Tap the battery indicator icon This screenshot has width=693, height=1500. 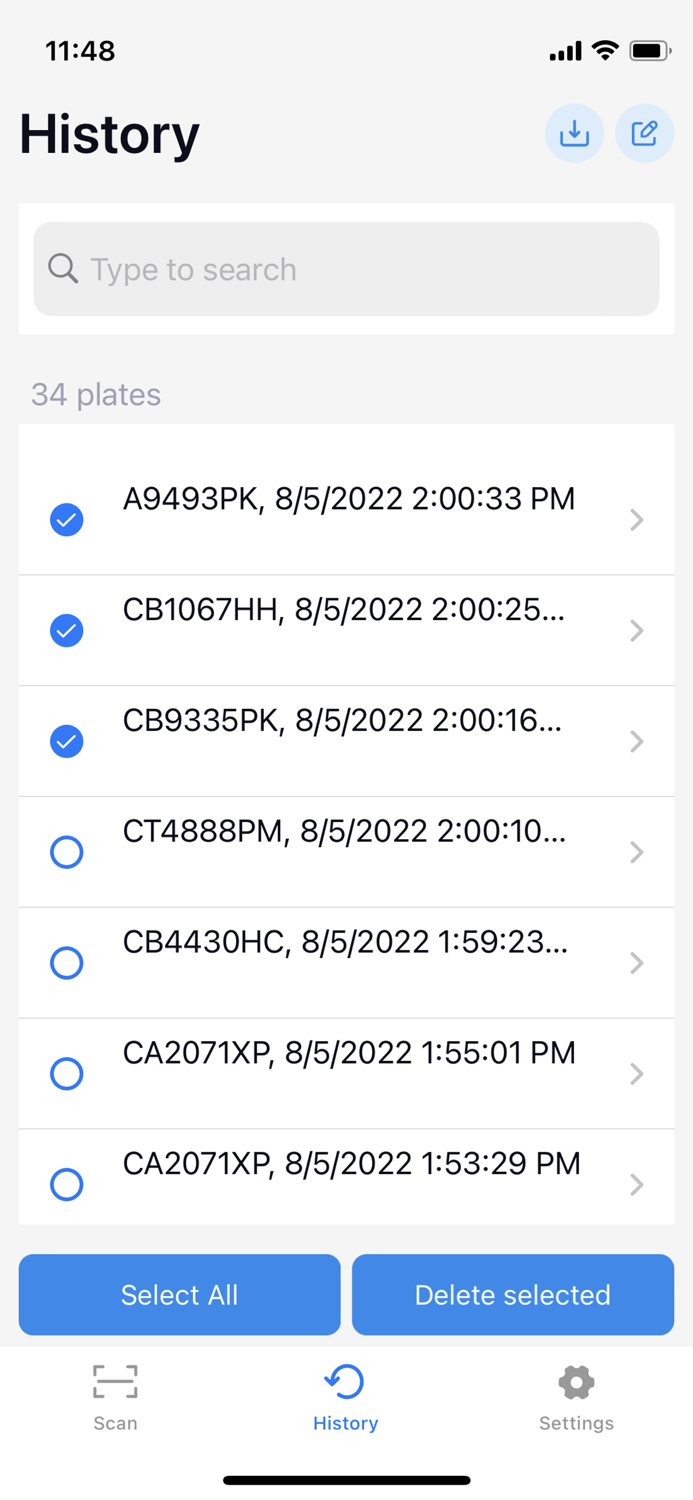(650, 50)
